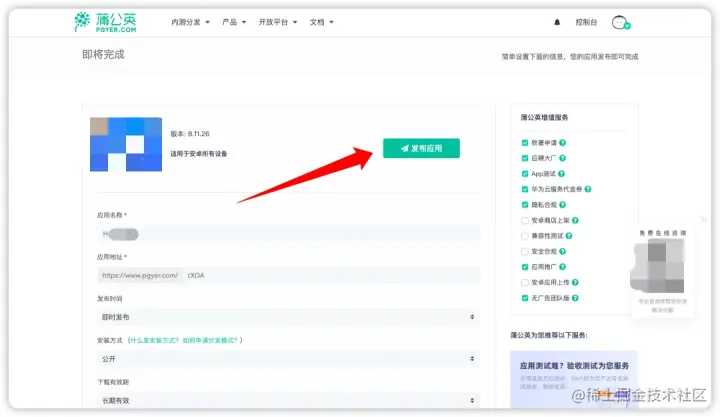Open the 发布时间 dropdown showing 即时发布
The image size is (720, 417).
288,317
